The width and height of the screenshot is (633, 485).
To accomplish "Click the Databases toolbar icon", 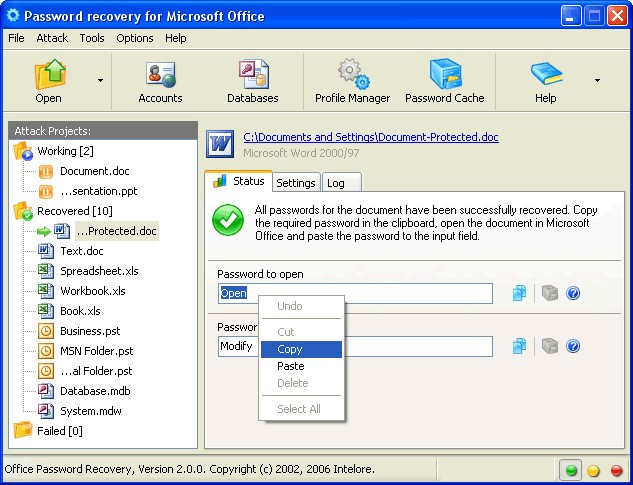I will coord(253,73).
